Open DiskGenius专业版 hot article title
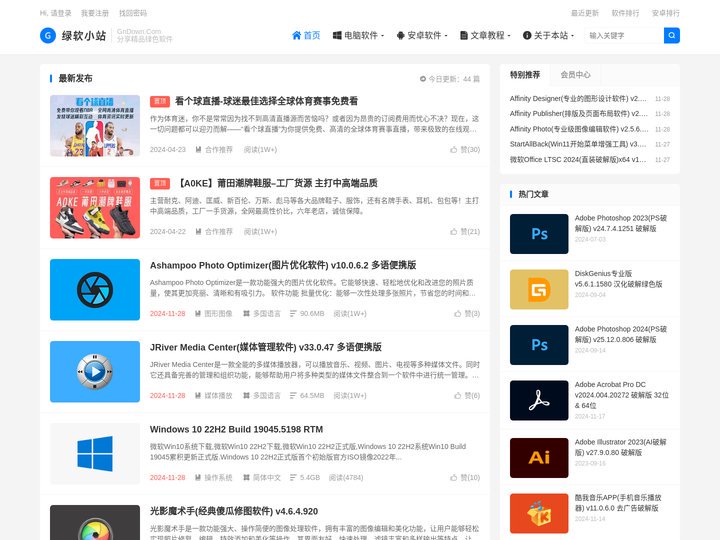Screen dimensions: 720x540 point(619,279)
